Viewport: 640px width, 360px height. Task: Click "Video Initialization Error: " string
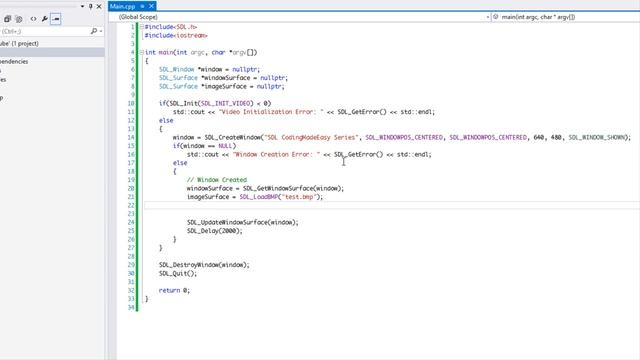(271, 112)
